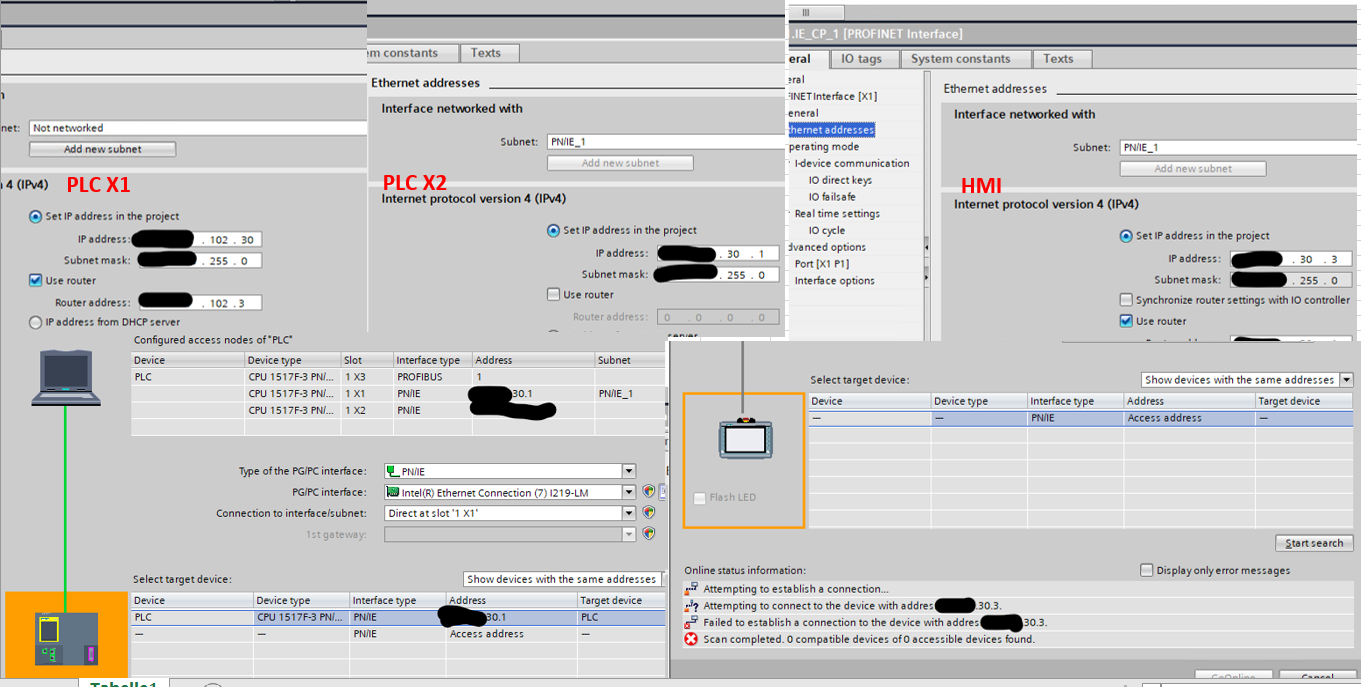This screenshot has width=1361, height=687.
Task: Click icon beside 'Failed to establish a connection'
Action: [x=691, y=622]
